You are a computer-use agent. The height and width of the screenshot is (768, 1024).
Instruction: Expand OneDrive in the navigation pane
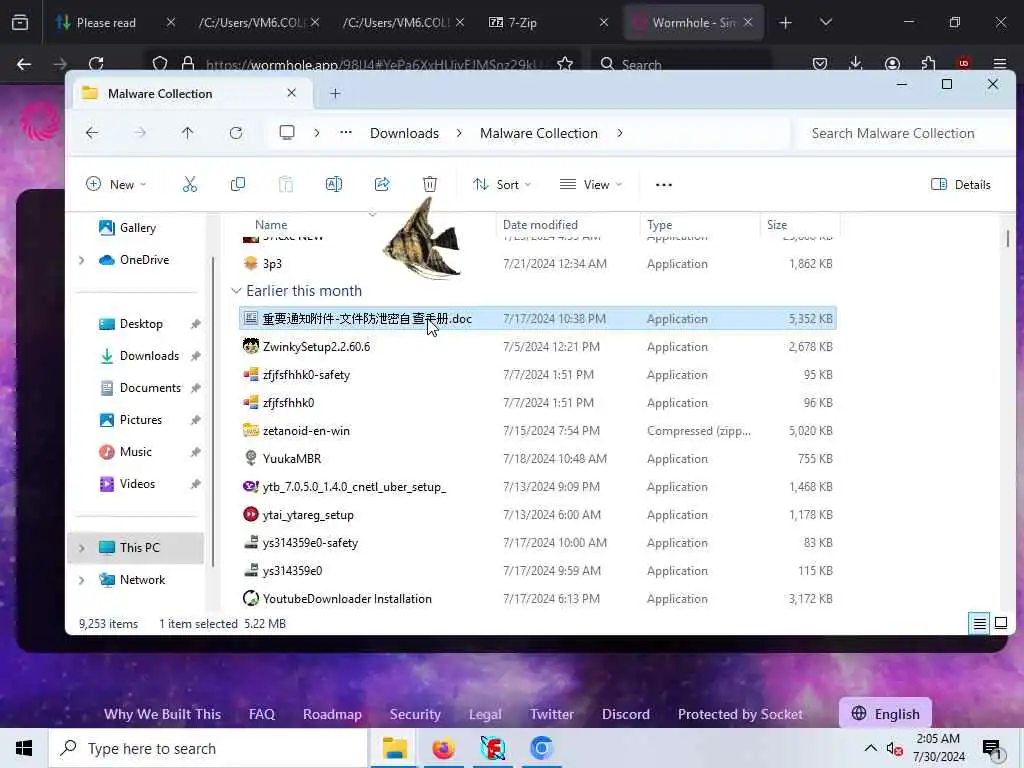[82, 260]
